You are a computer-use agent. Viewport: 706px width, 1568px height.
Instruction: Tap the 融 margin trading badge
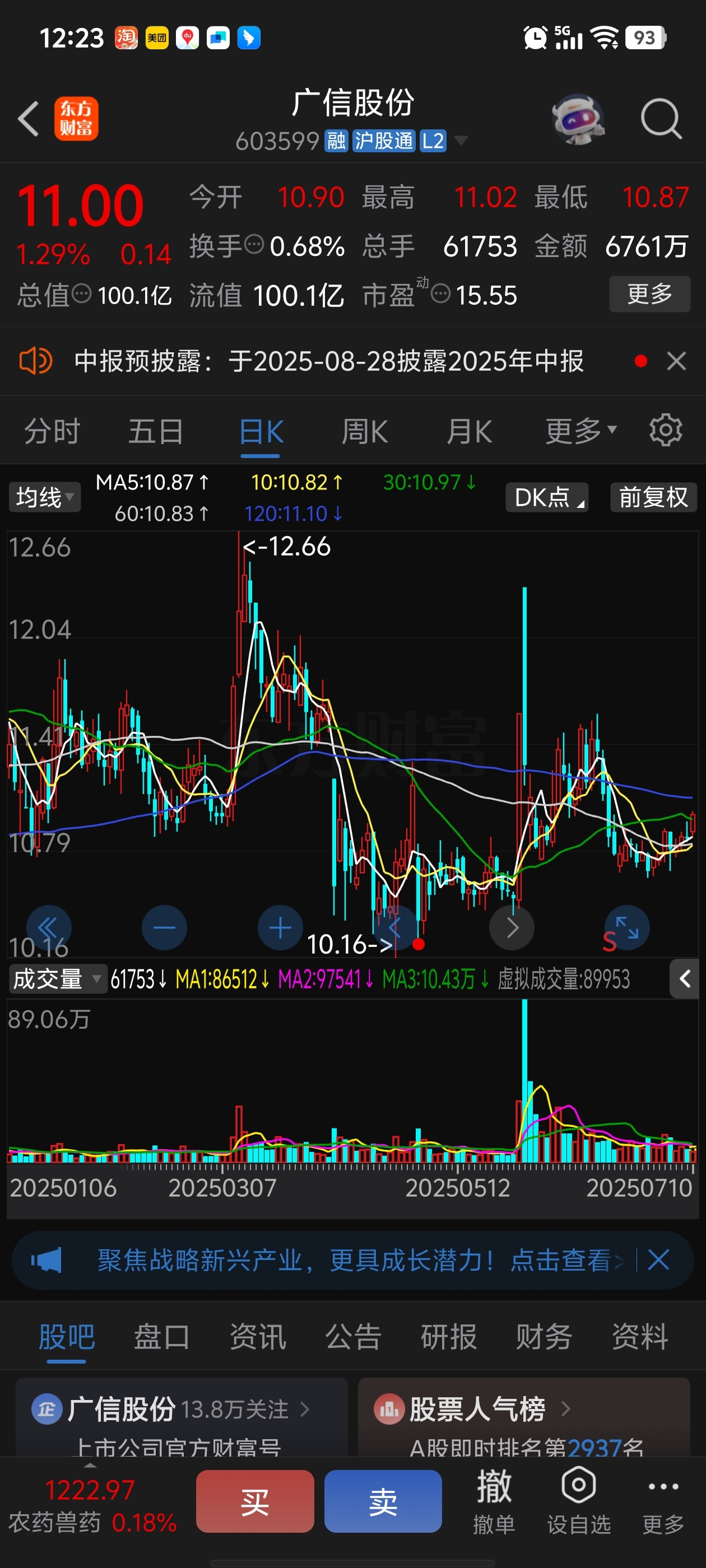336,141
